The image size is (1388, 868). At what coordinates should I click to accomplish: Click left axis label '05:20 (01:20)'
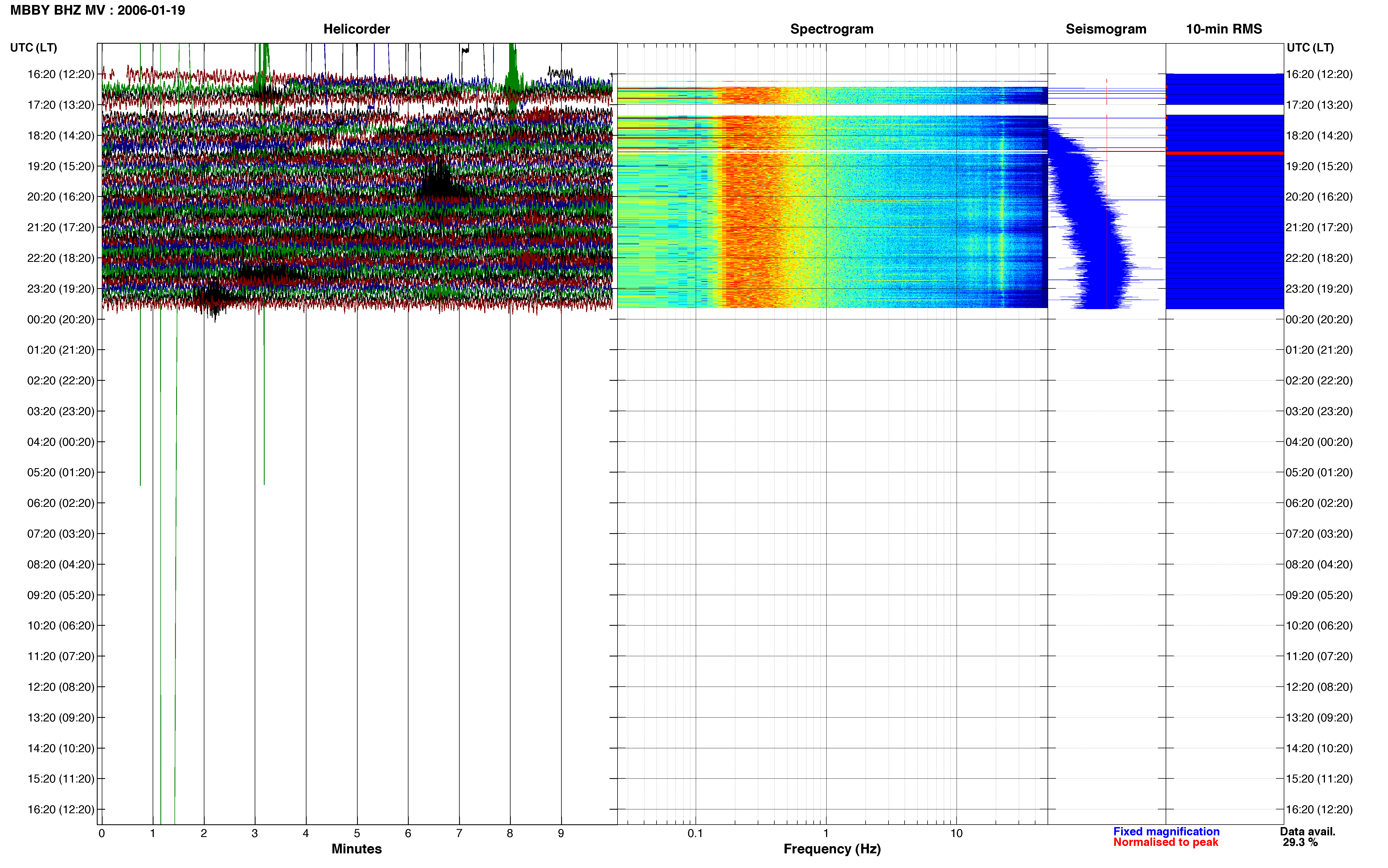point(61,472)
